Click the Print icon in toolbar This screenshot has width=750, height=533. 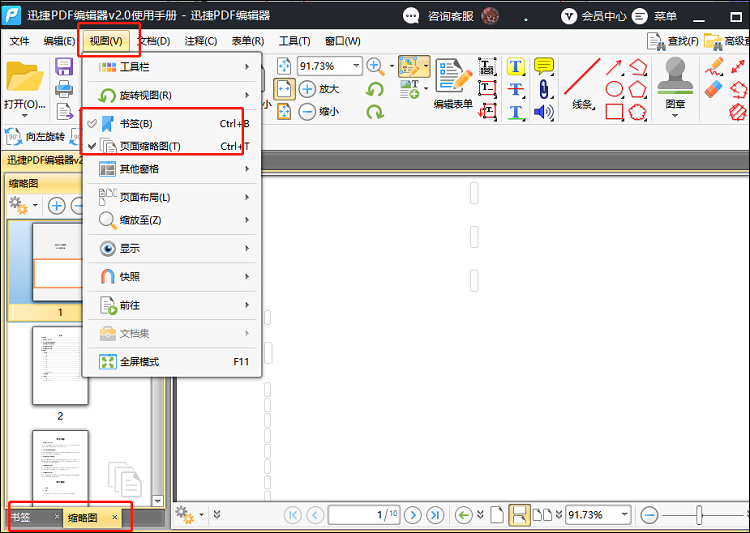[64, 89]
